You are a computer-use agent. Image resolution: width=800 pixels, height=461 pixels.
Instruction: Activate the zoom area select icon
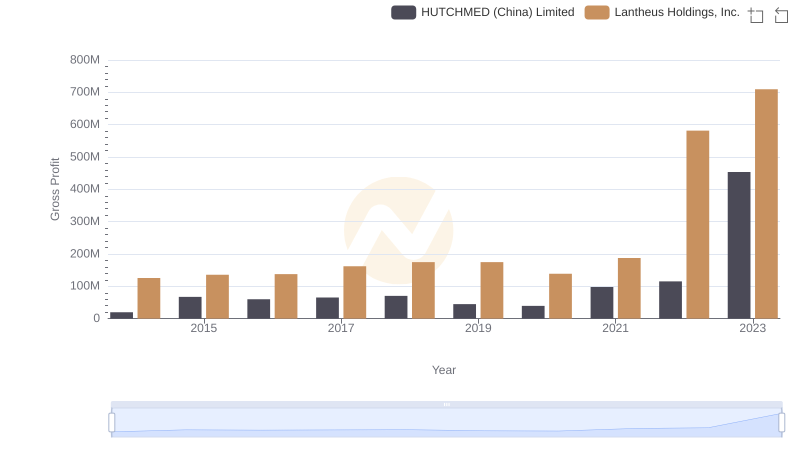point(756,15)
